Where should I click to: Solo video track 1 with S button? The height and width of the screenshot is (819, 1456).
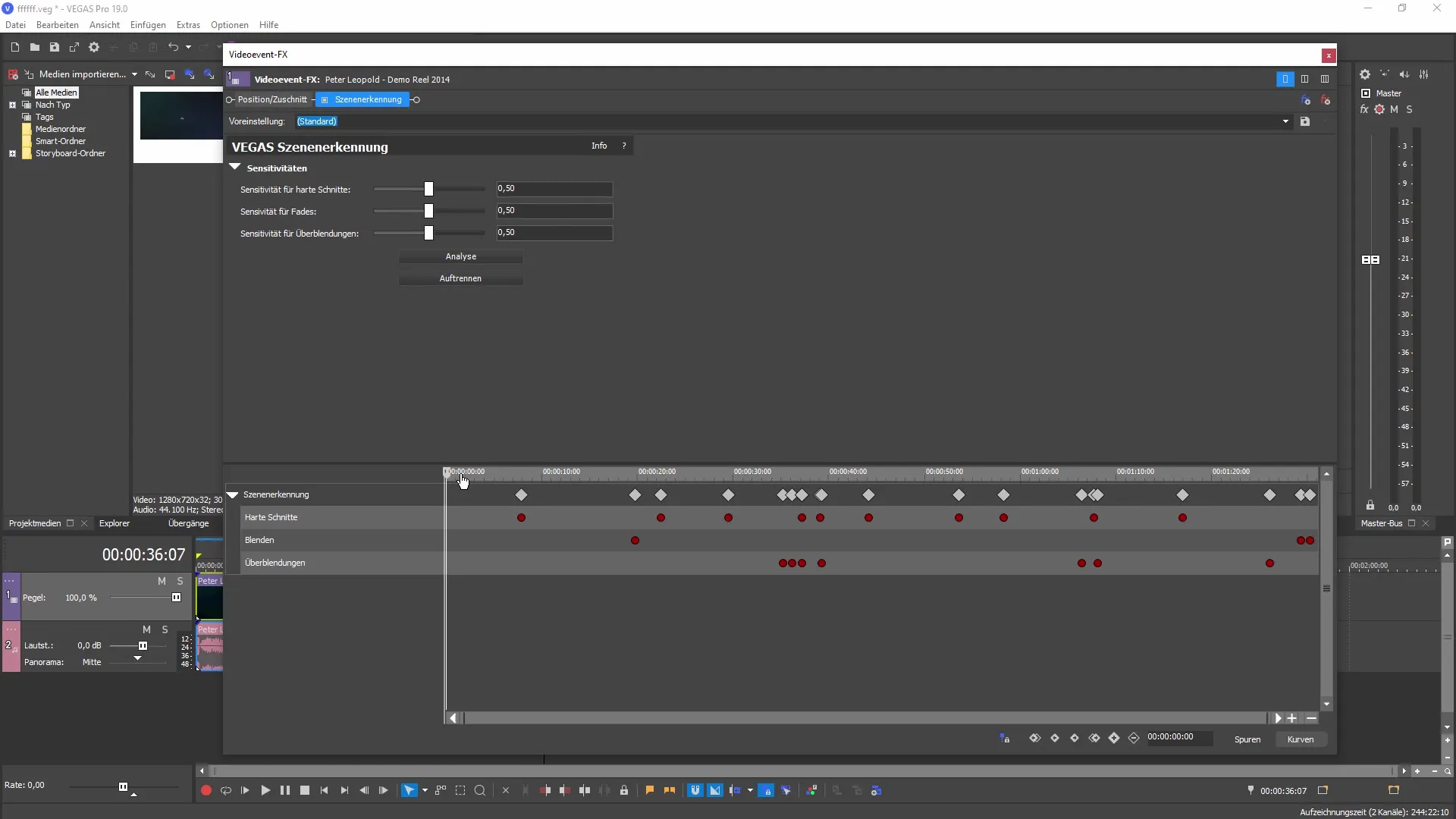180,581
